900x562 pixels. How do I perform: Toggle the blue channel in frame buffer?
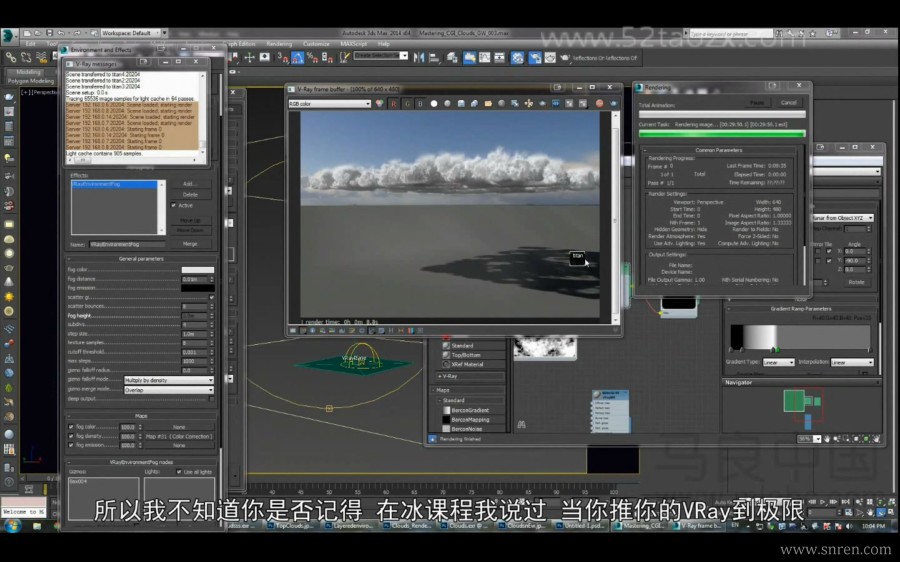pos(420,103)
